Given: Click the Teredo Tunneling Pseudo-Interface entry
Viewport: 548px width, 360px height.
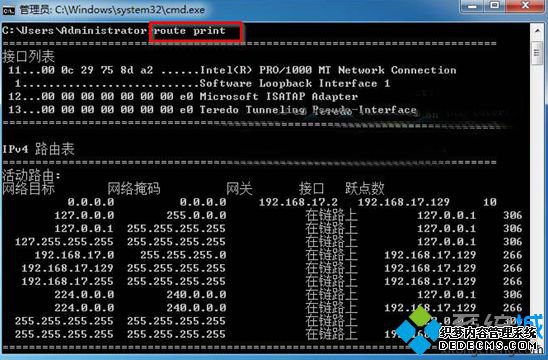Looking at the screenshot, I should tap(212, 110).
